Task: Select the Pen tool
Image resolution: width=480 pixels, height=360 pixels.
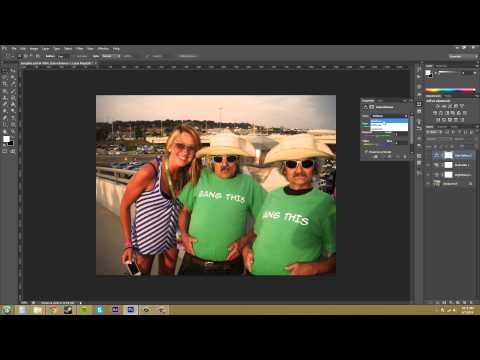Action: pyautogui.click(x=5, y=117)
